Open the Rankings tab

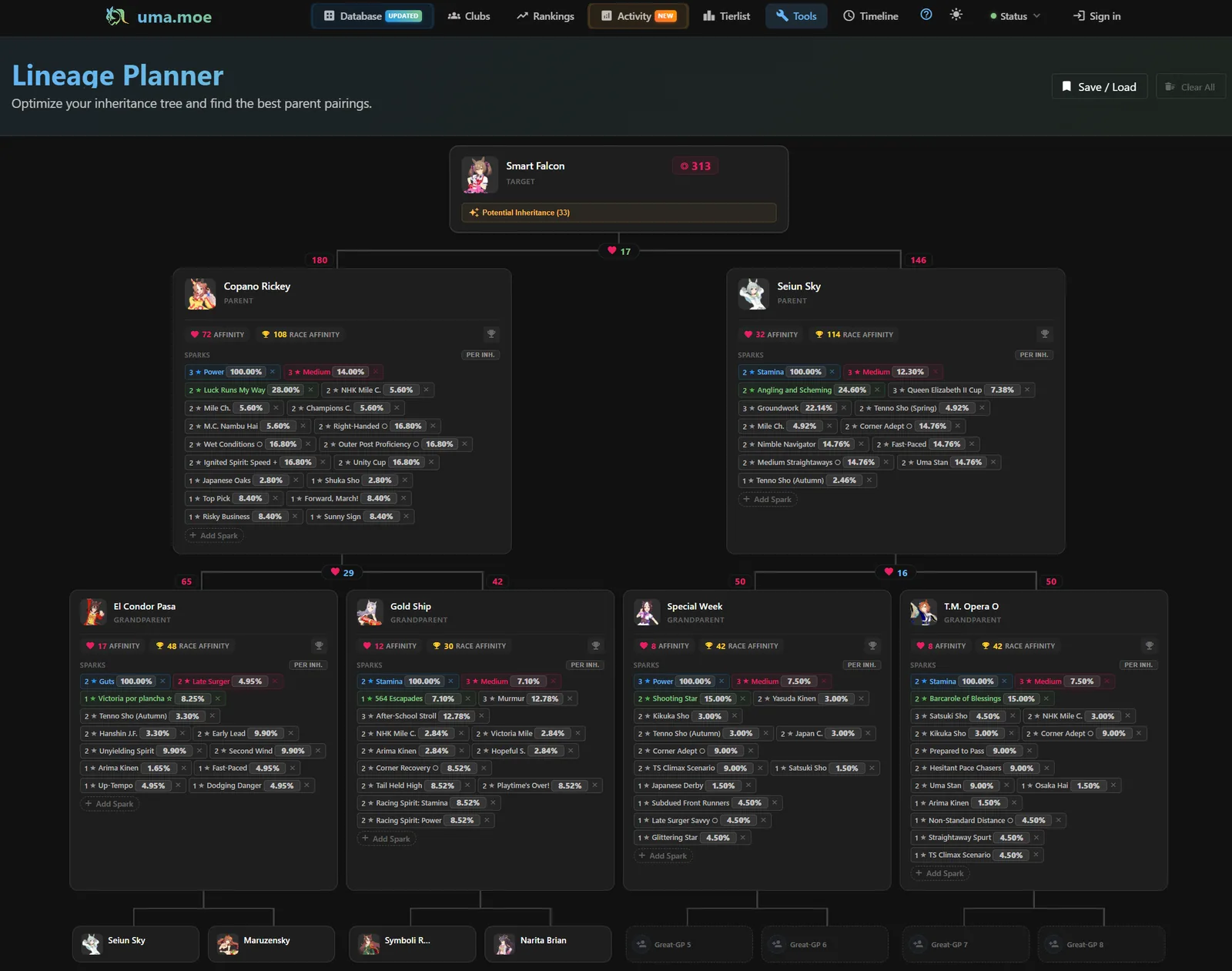pos(545,16)
